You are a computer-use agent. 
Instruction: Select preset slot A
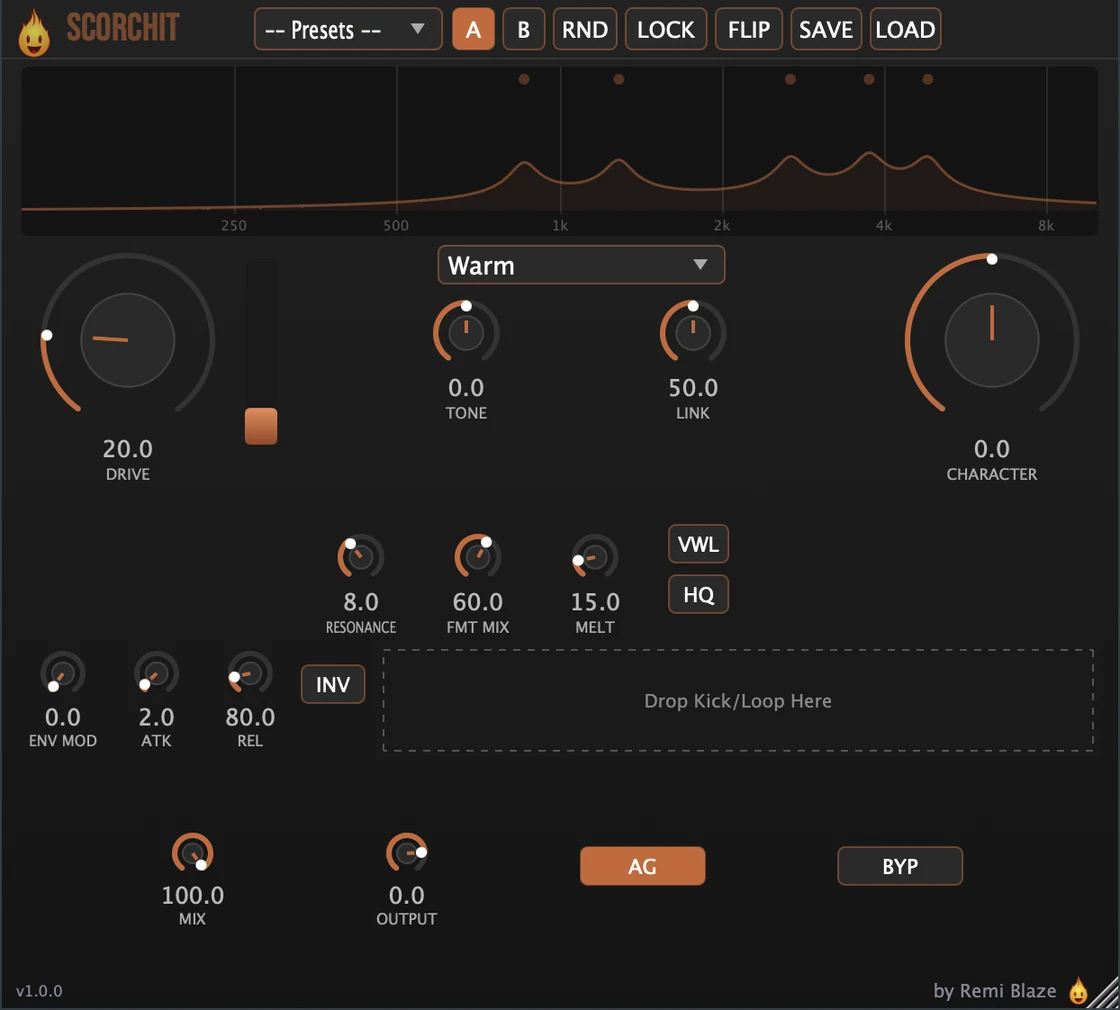tap(473, 29)
